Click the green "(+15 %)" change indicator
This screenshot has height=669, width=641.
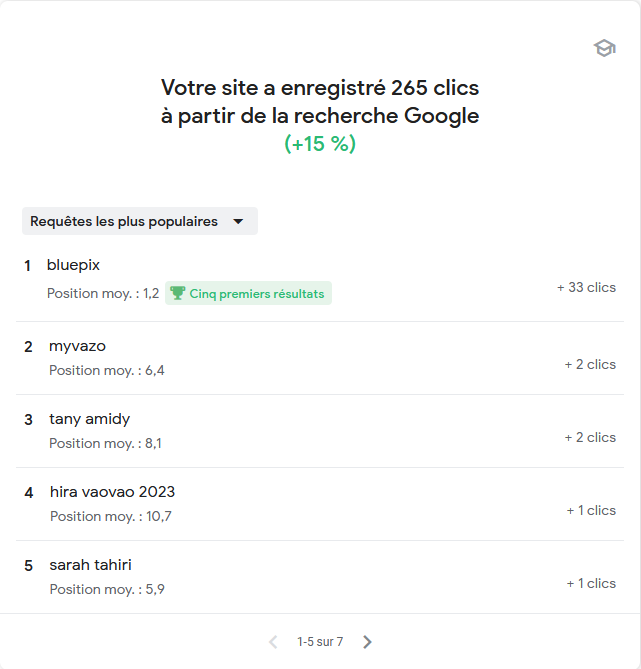pyautogui.click(x=320, y=144)
